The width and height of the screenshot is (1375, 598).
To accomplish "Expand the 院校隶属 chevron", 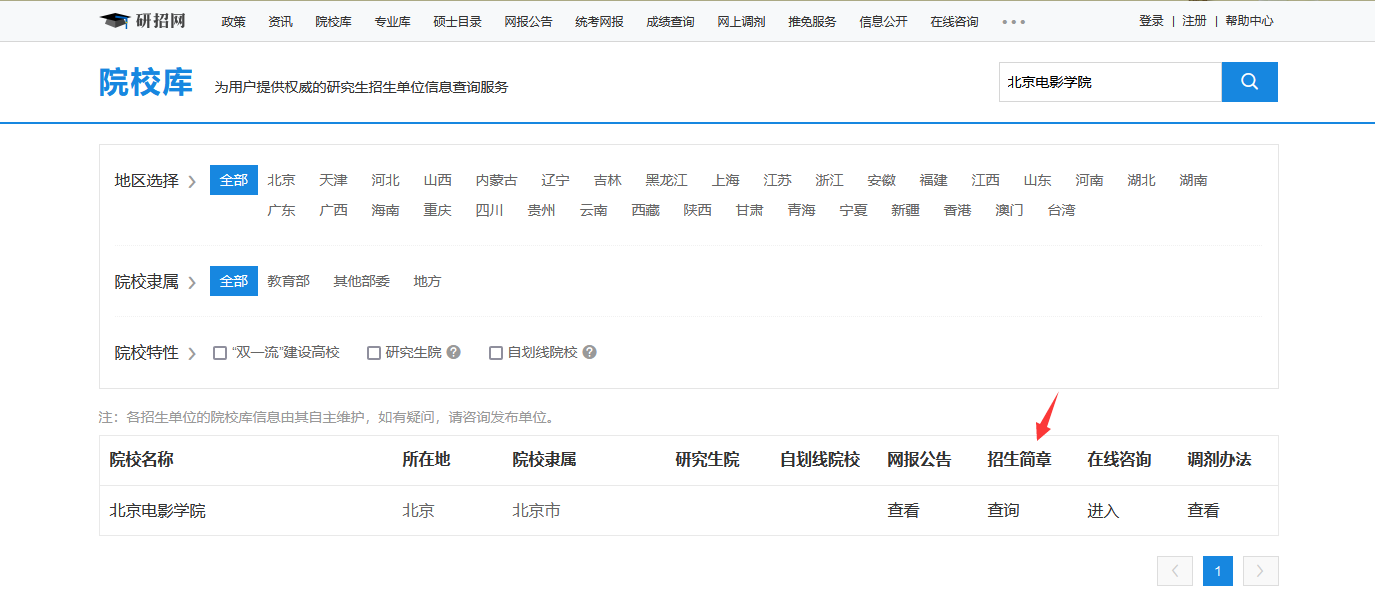I will point(191,282).
